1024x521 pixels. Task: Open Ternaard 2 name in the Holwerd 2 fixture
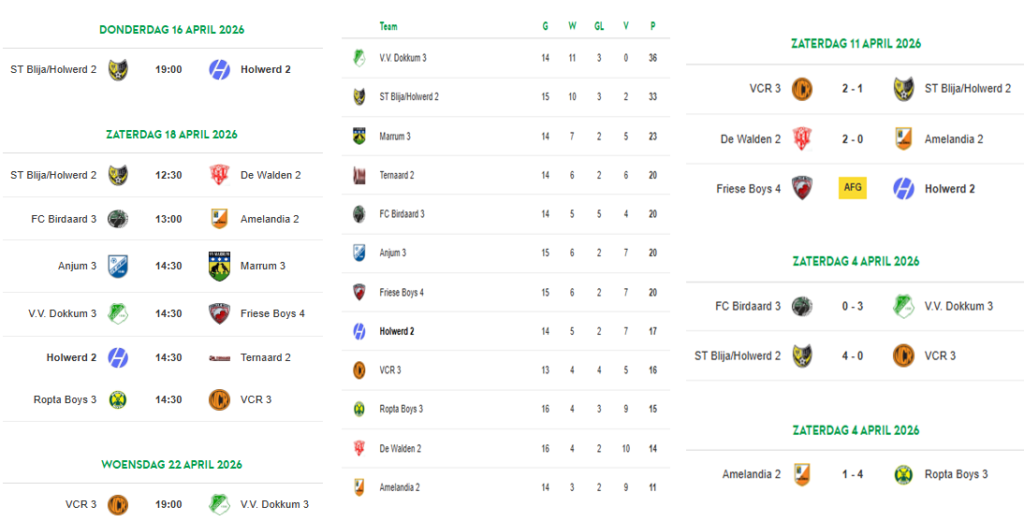(265, 357)
